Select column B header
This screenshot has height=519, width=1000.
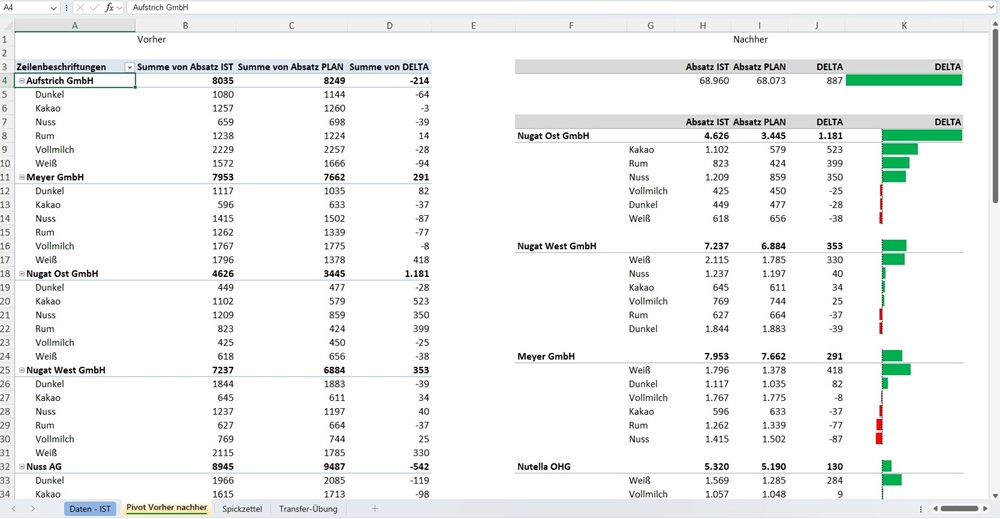coord(186,26)
